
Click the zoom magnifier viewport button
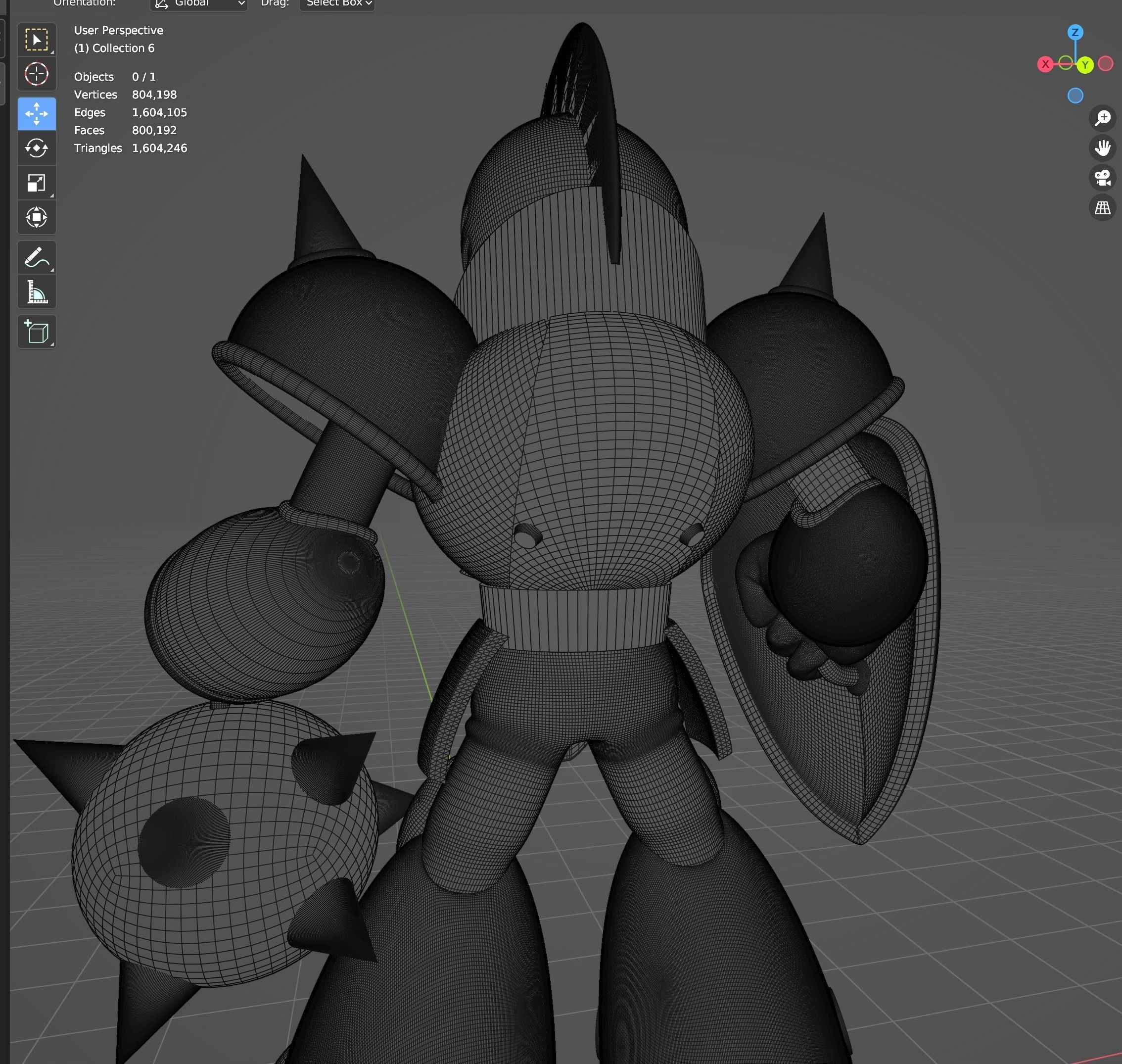pos(1102,118)
